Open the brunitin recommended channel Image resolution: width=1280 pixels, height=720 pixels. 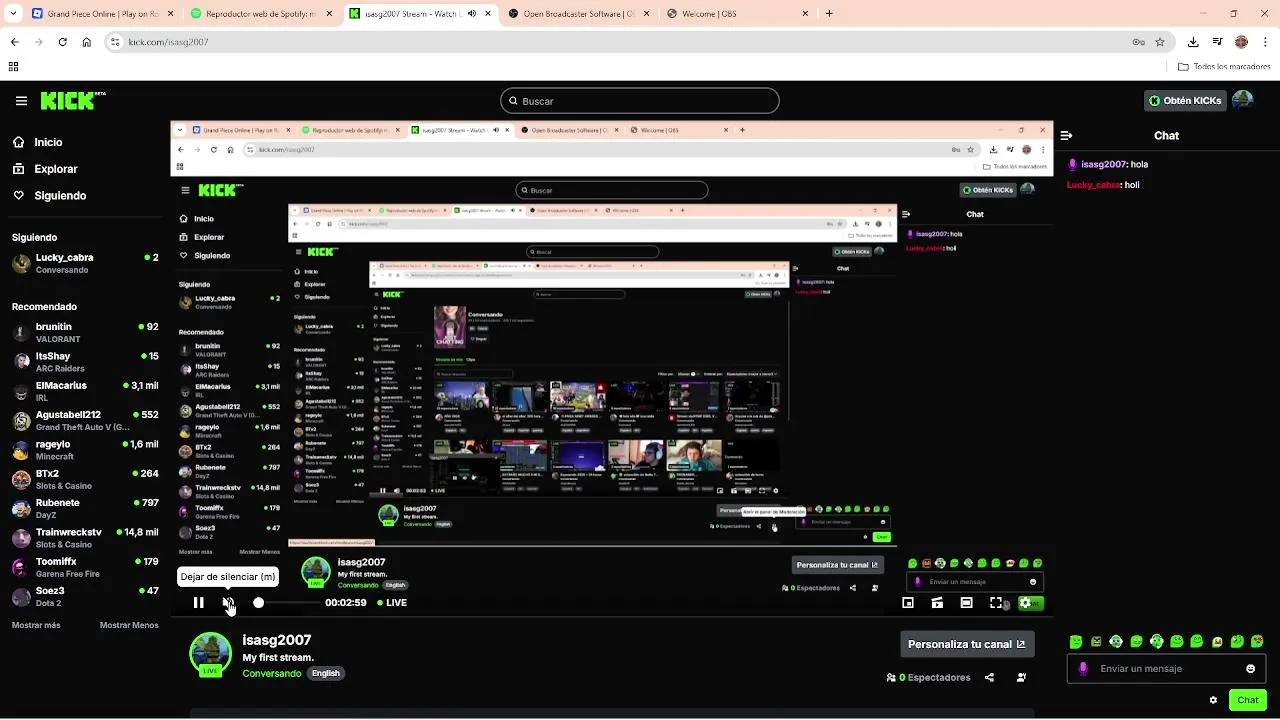(85, 332)
